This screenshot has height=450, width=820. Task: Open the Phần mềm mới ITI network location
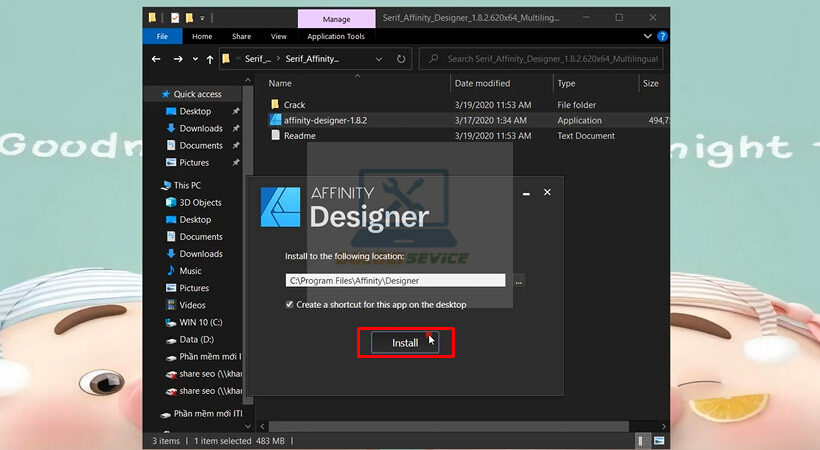pos(208,414)
